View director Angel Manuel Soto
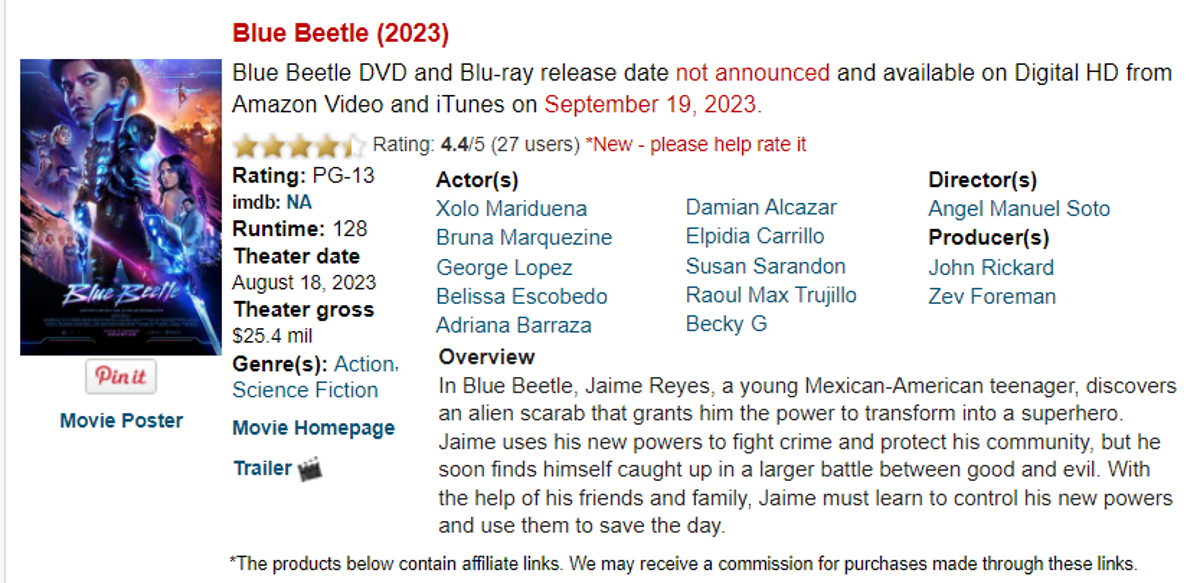This screenshot has width=1200, height=583. pyautogui.click(x=1019, y=209)
